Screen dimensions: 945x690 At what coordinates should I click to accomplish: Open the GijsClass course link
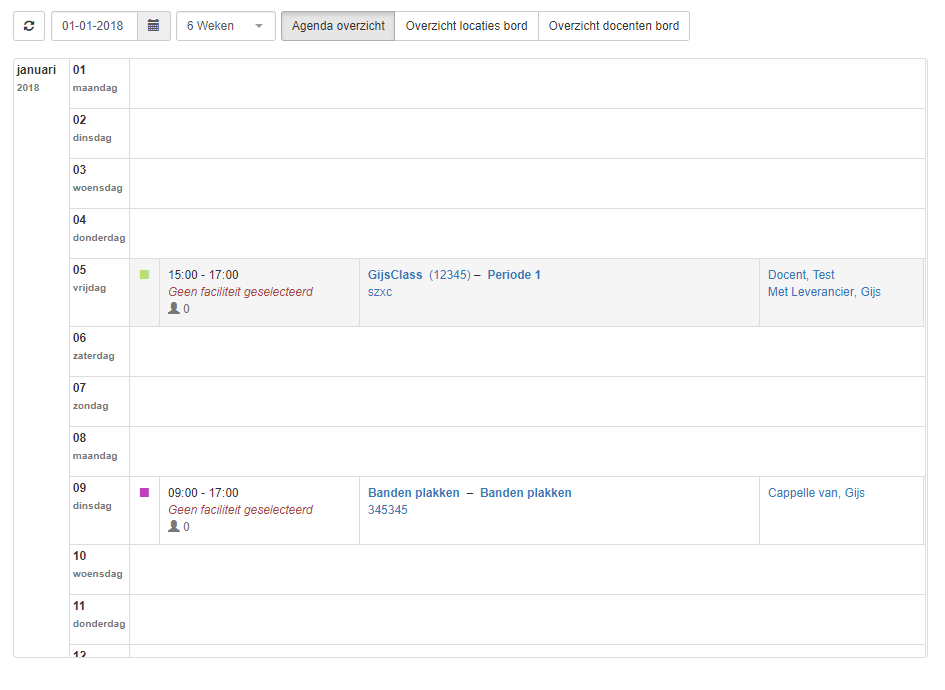tap(395, 275)
